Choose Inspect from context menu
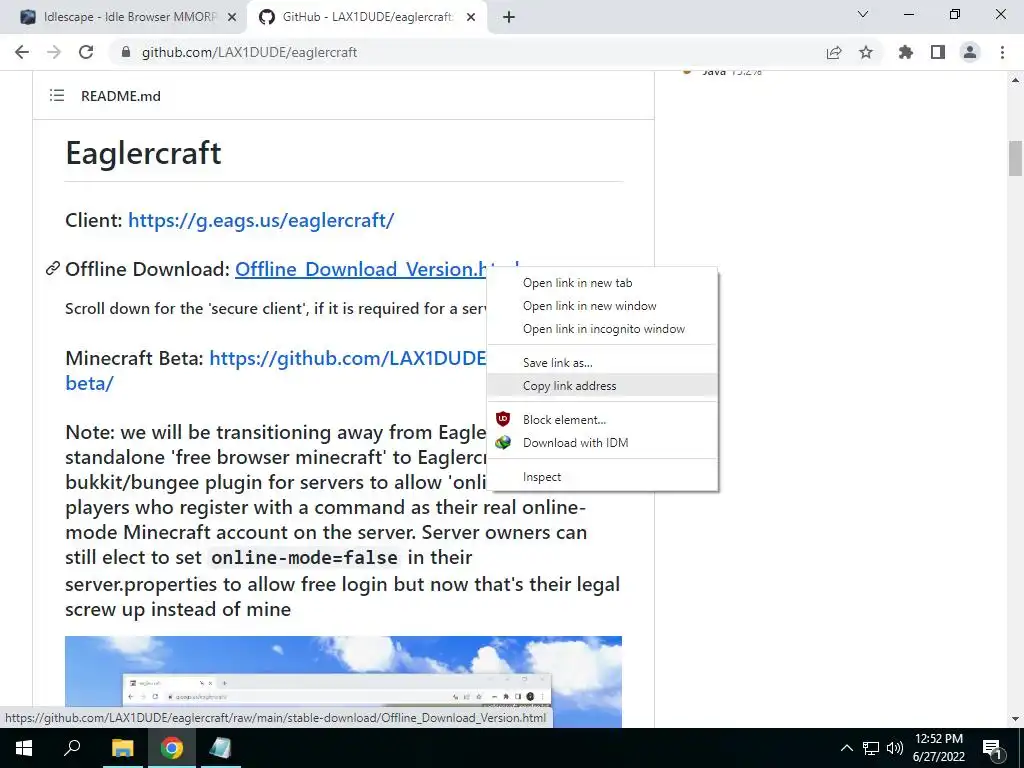Image resolution: width=1024 pixels, height=768 pixels. [603, 477]
